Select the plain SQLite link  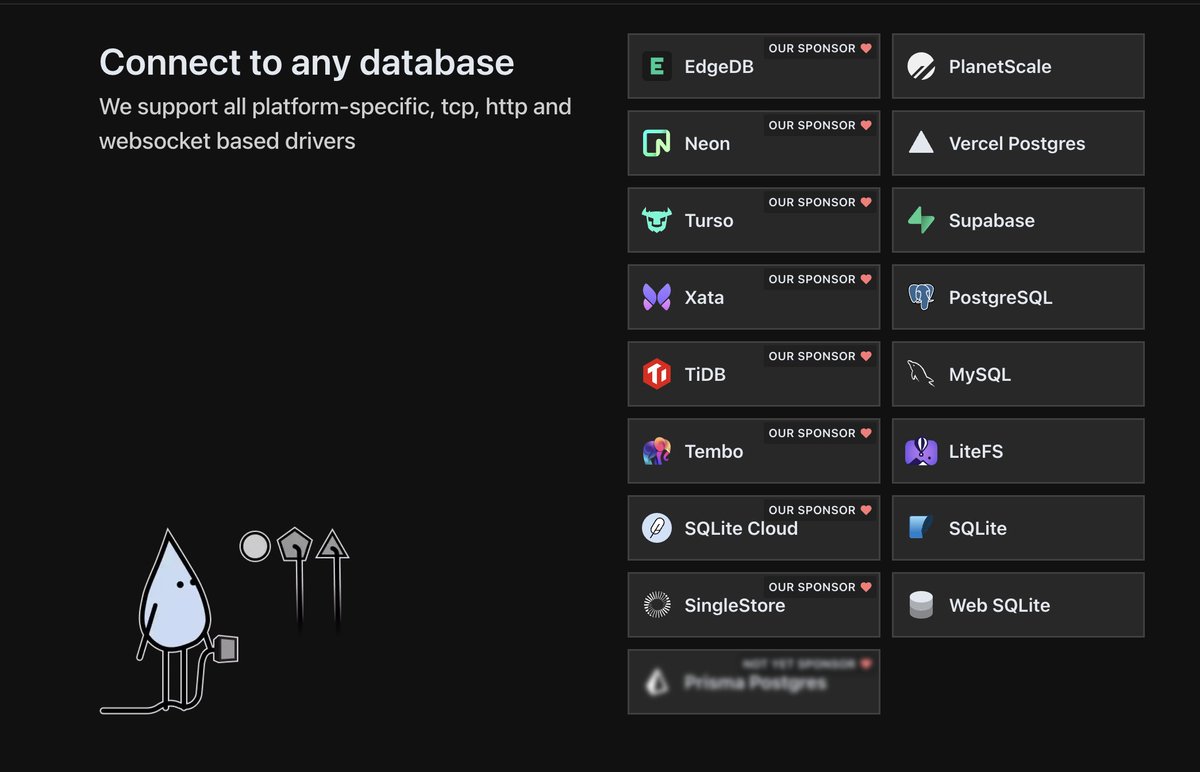[x=1018, y=529]
